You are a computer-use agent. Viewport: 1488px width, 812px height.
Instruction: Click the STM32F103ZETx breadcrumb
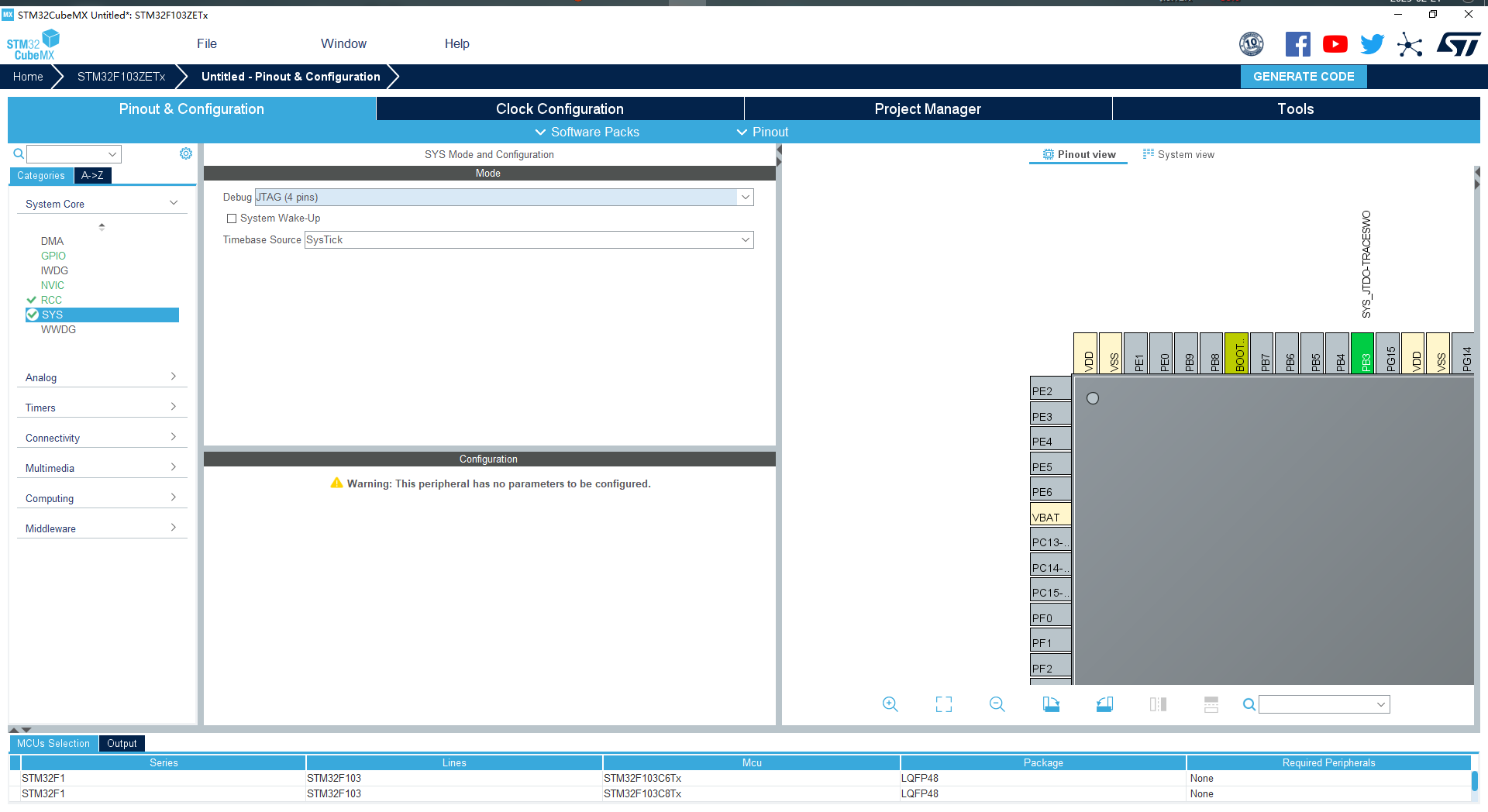121,76
